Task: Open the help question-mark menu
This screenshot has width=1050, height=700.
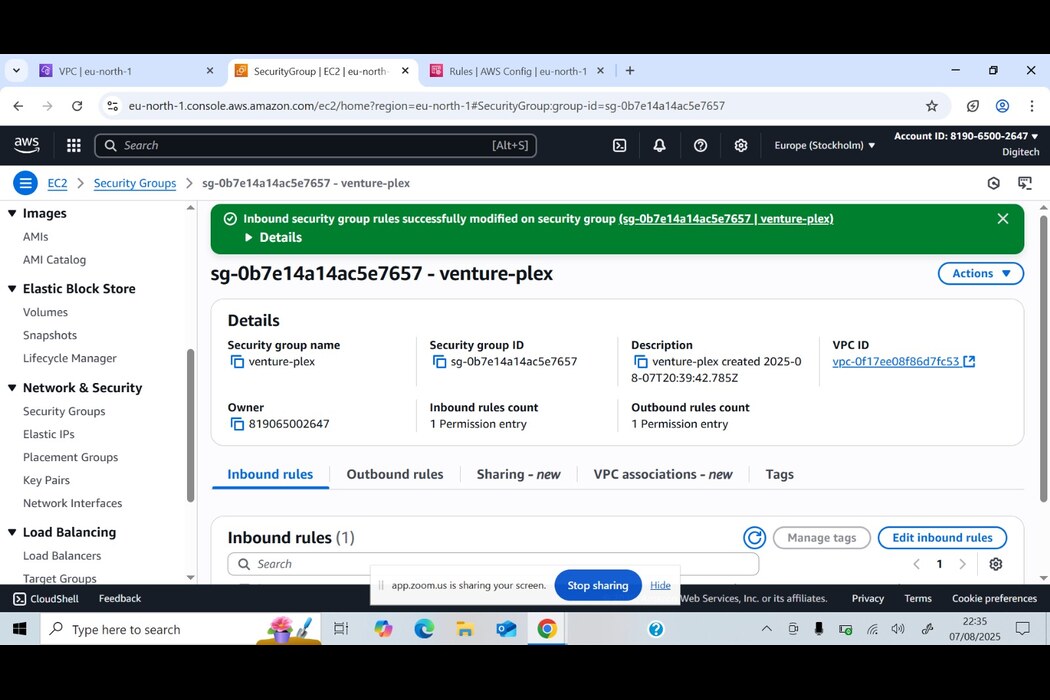Action: pos(700,145)
